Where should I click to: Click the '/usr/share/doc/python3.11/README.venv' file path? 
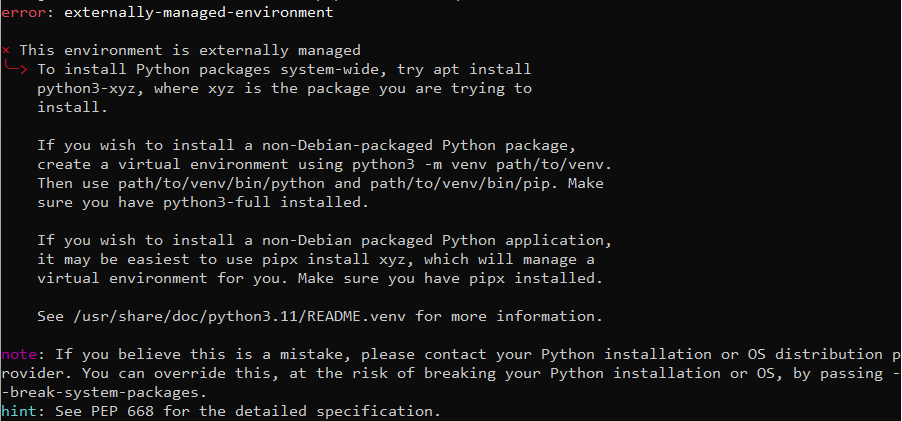(239, 317)
